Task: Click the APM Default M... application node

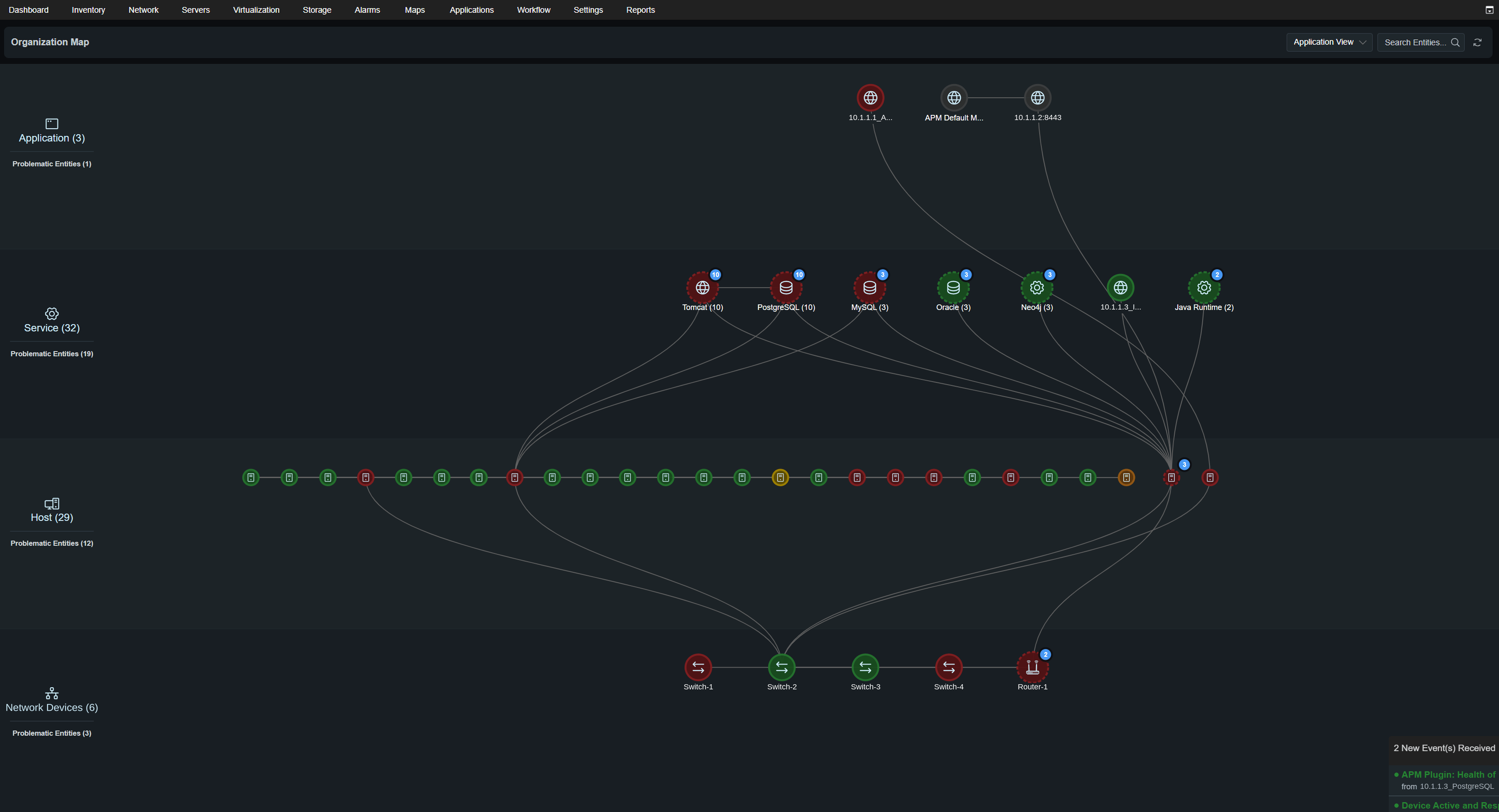Action: click(x=954, y=98)
